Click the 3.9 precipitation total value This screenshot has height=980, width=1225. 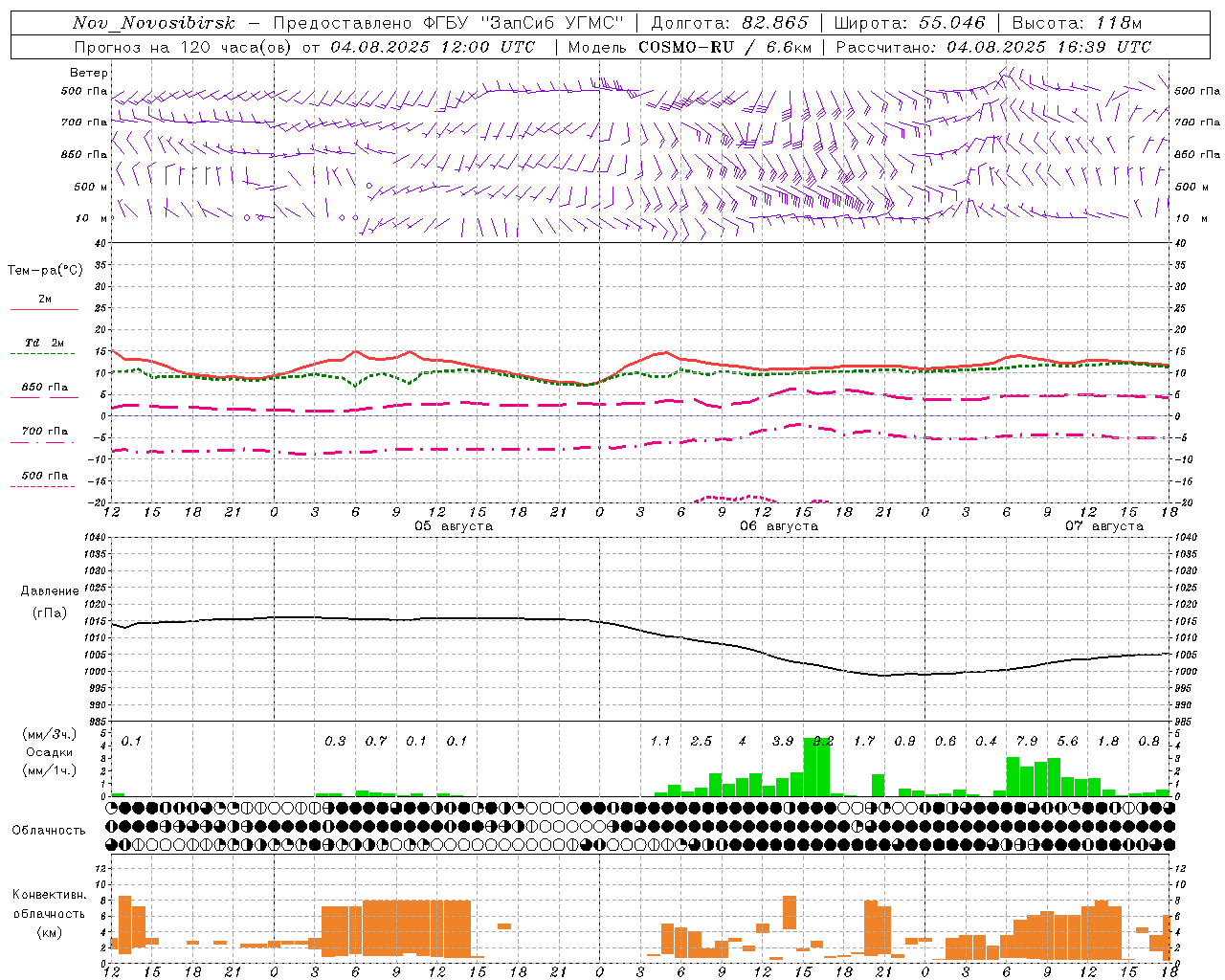click(783, 742)
